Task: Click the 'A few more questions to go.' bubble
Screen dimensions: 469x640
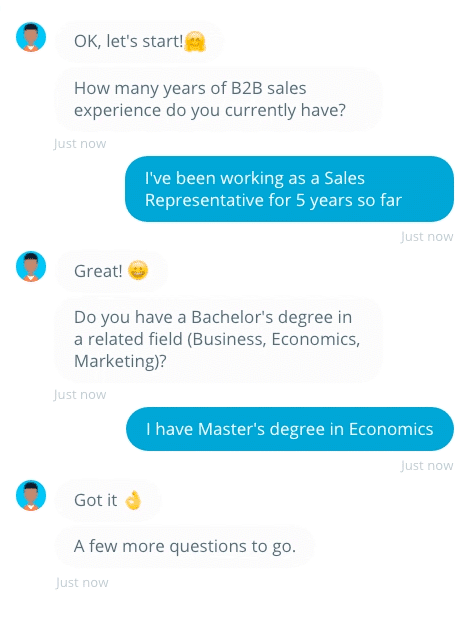Action: [x=184, y=546]
